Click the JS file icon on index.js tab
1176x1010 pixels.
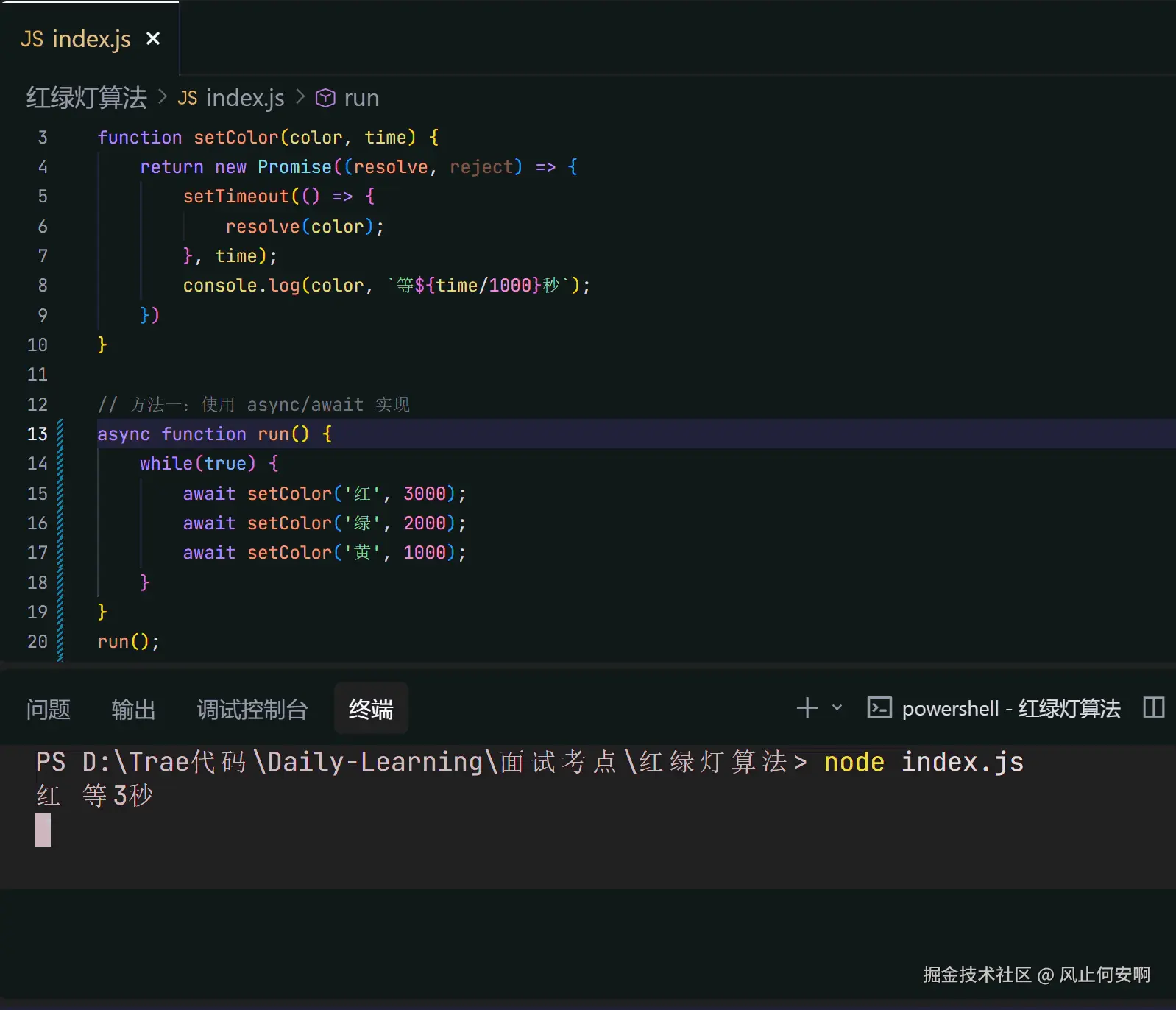[x=32, y=39]
